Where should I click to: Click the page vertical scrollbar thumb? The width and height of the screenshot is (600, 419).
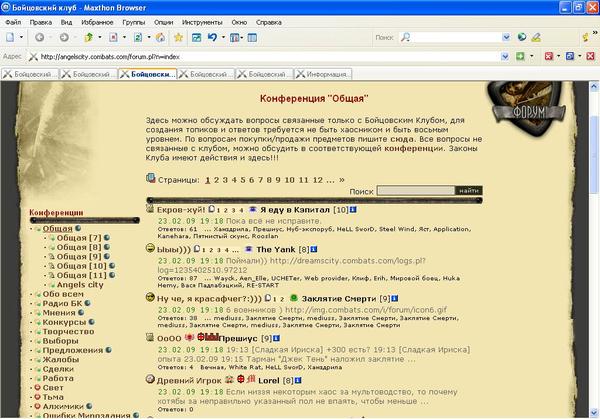[x=594, y=155]
